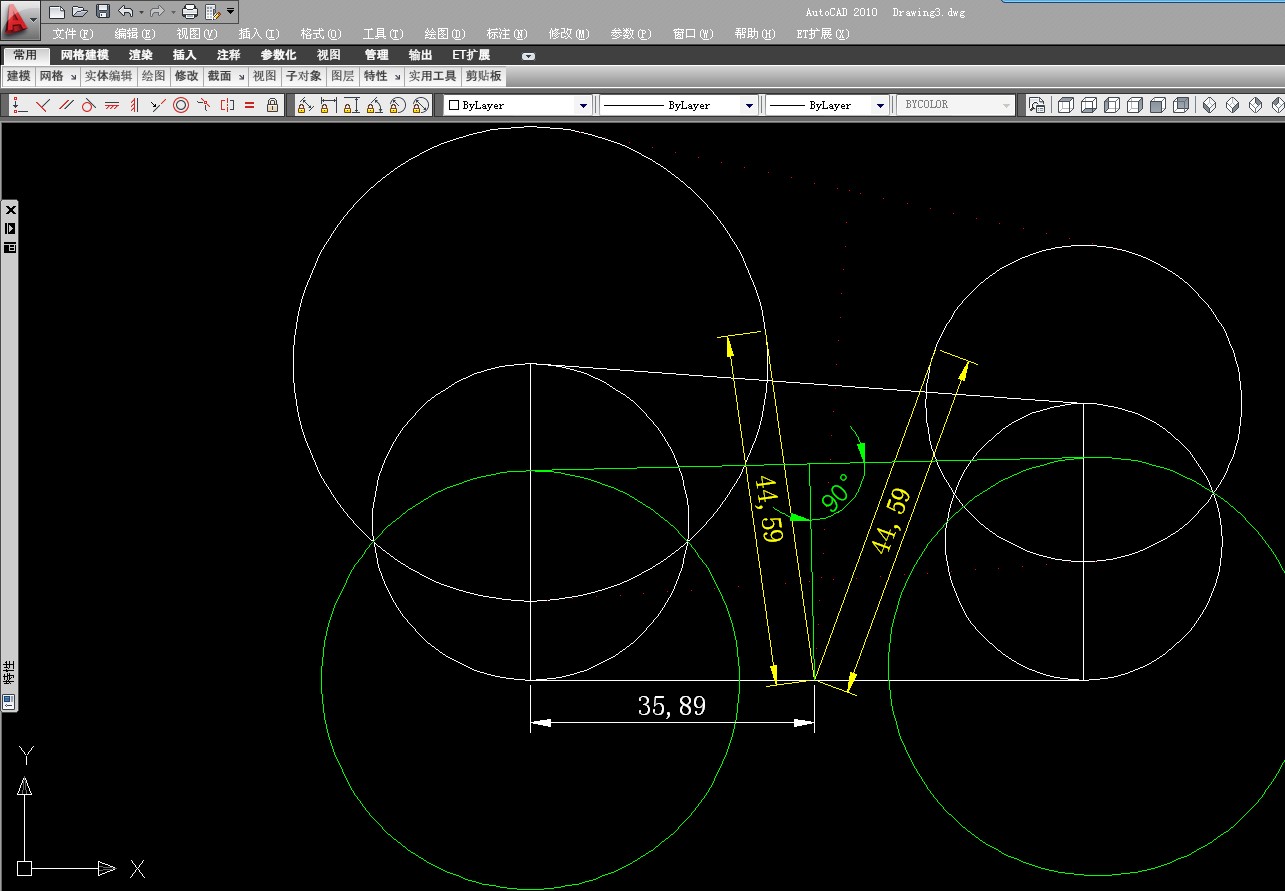Apply the equal geometric constraint
Image resolution: width=1285 pixels, height=891 pixels.
click(x=250, y=105)
